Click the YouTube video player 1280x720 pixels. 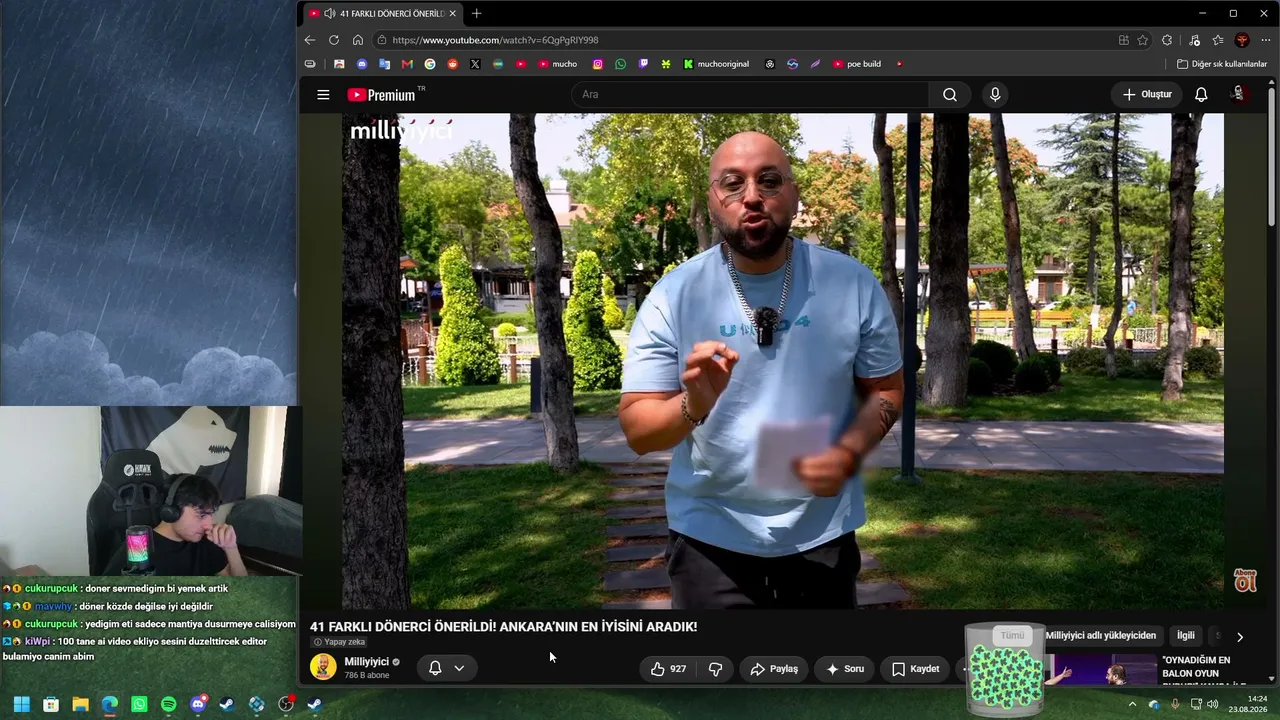783,360
